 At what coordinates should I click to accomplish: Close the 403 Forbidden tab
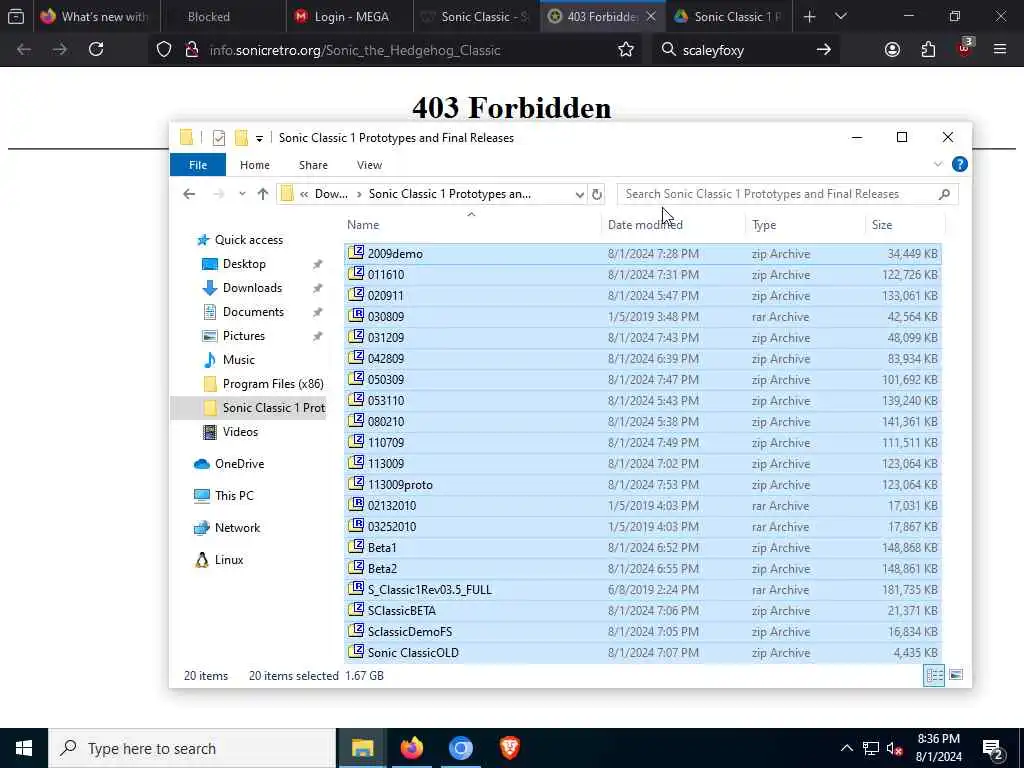click(650, 16)
